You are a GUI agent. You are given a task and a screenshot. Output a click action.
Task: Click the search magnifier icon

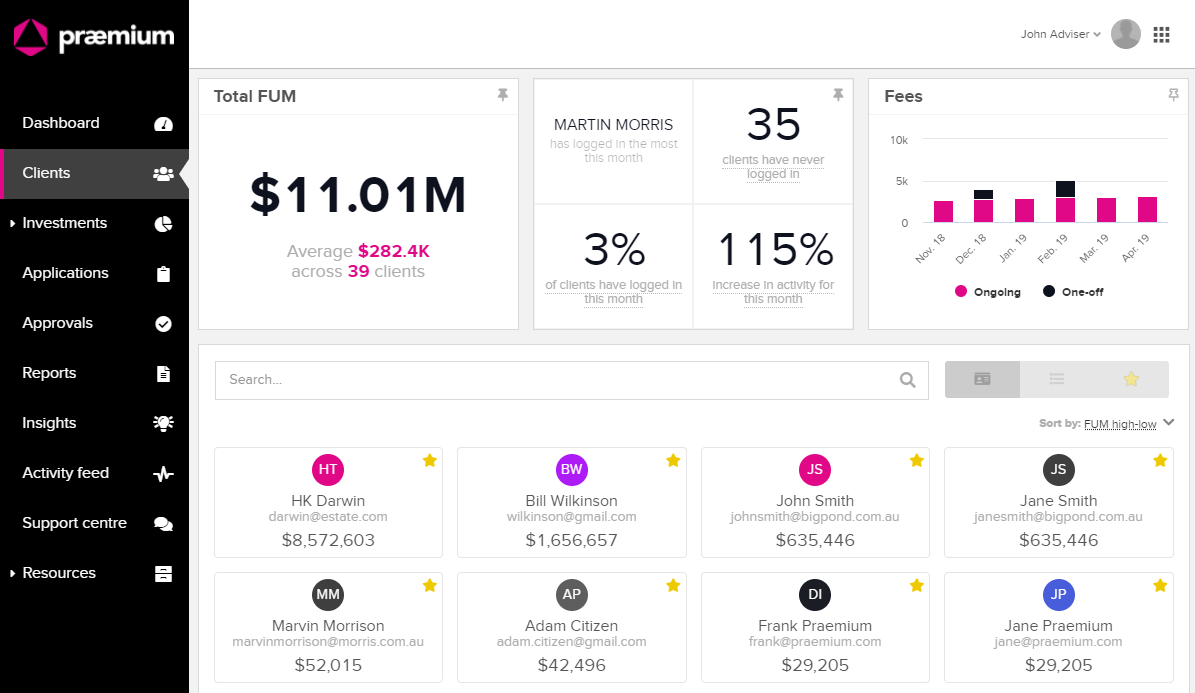pyautogui.click(x=907, y=380)
